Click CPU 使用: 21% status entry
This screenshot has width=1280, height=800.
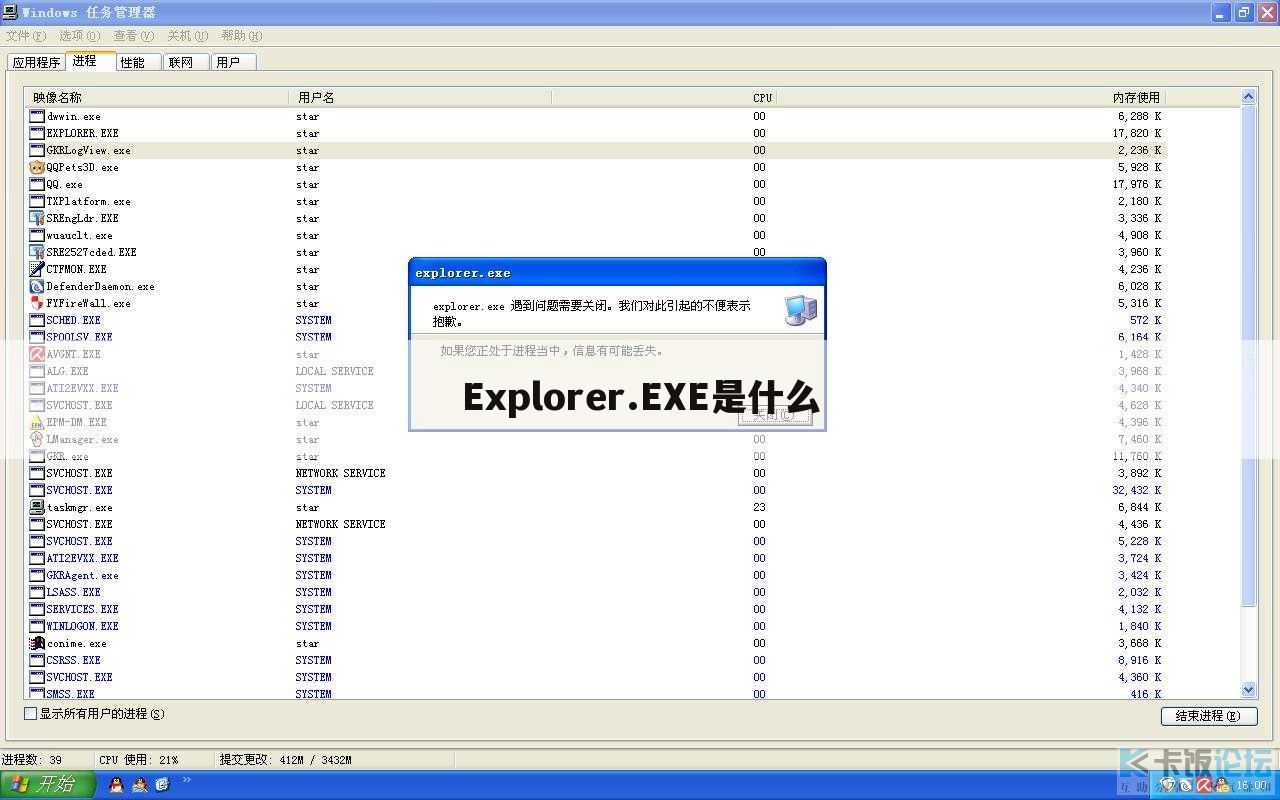[x=138, y=760]
